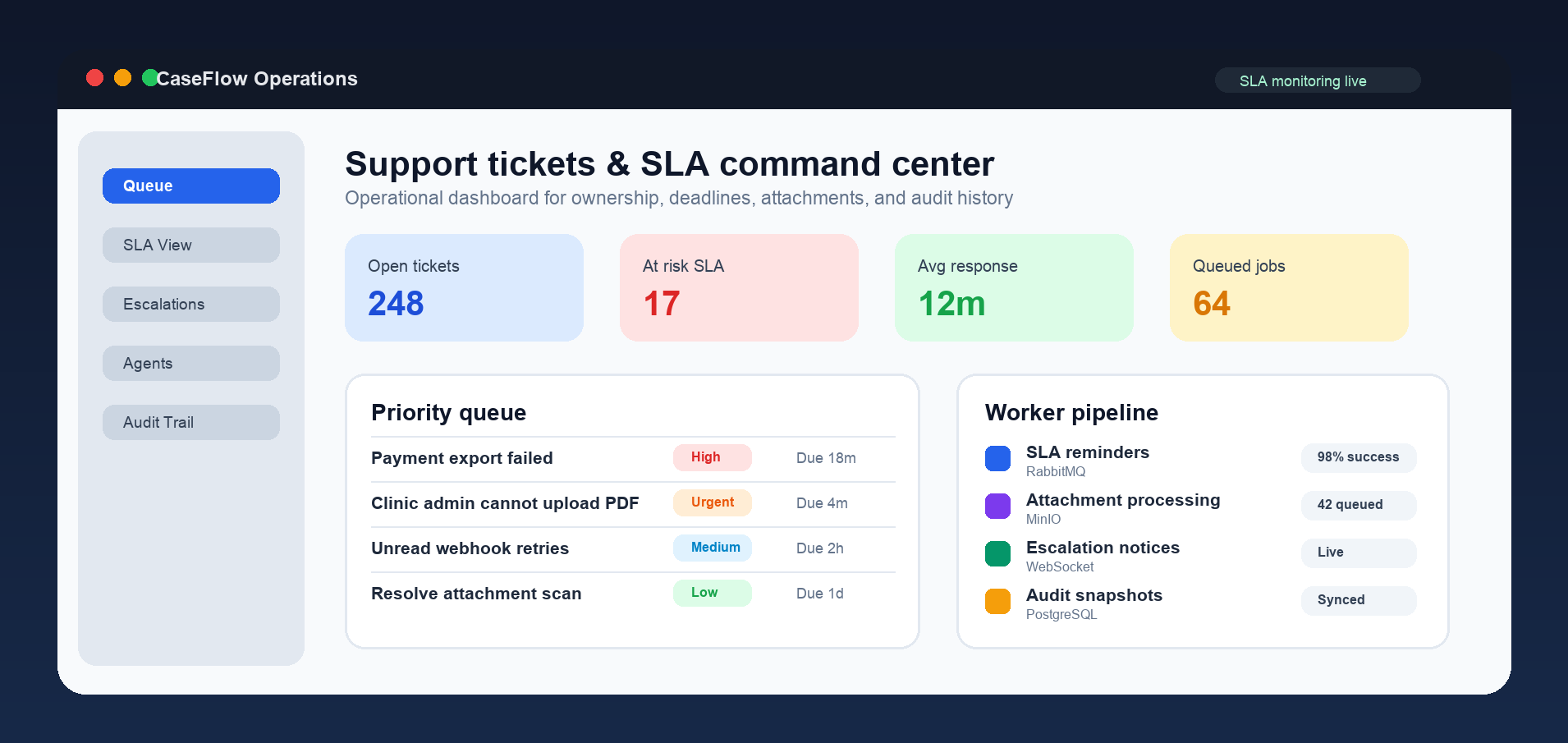Viewport: 1568px width, 743px height.
Task: Select the Payment export failed ticket
Action: tap(633, 458)
